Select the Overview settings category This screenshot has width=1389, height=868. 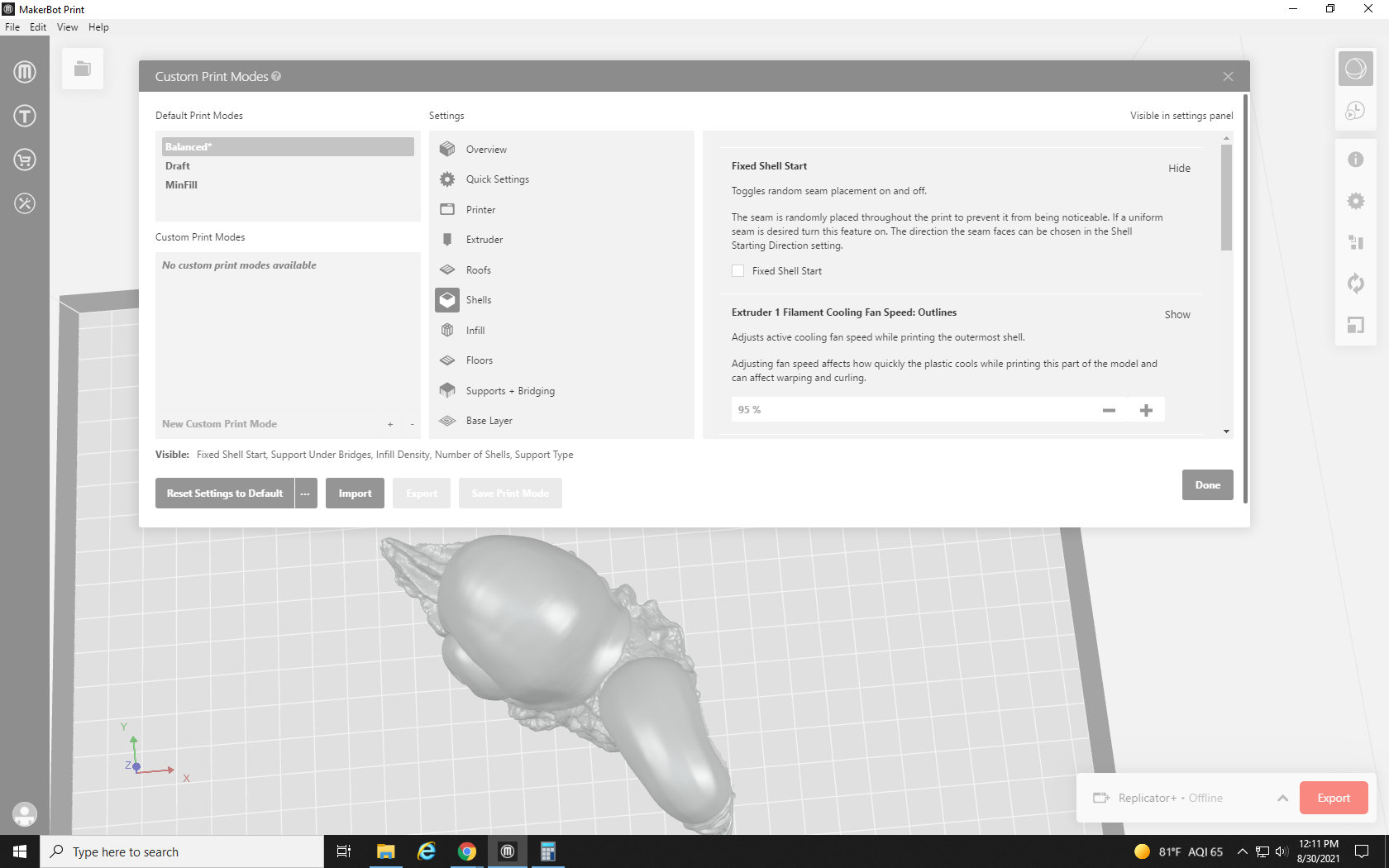click(x=486, y=150)
